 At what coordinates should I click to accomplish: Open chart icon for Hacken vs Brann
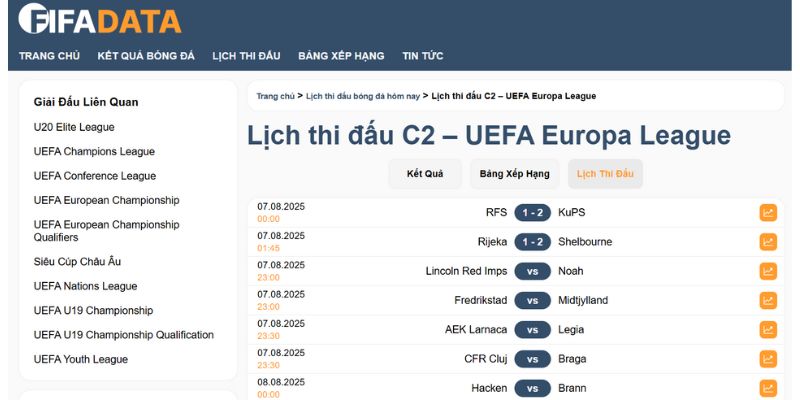coord(768,387)
